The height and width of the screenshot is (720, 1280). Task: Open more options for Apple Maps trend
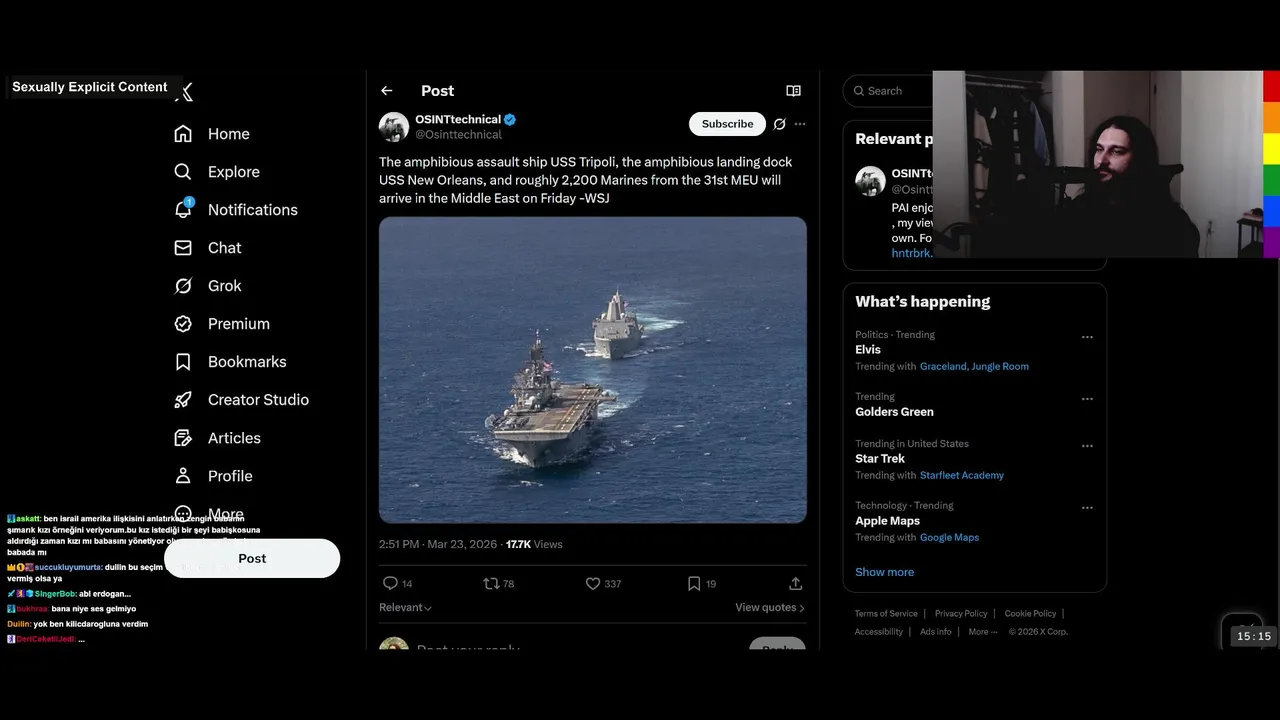[1087, 508]
